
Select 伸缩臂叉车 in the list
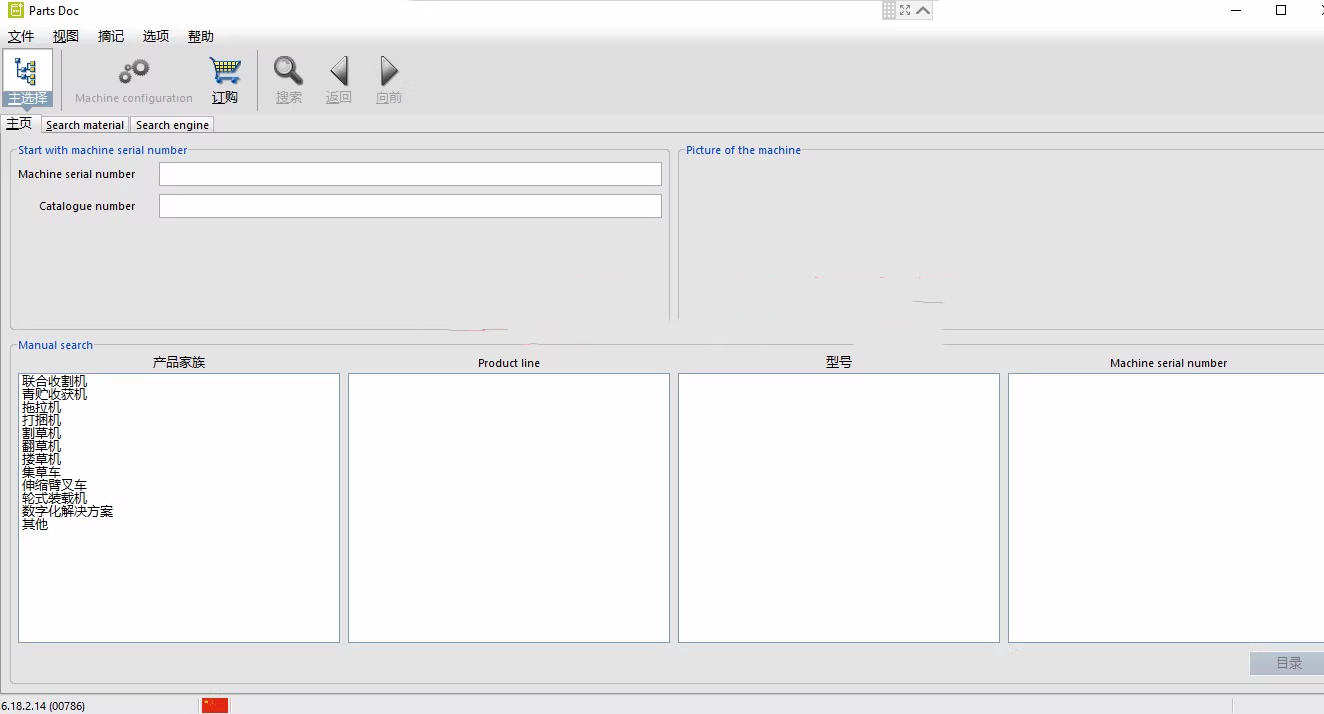[54, 485]
